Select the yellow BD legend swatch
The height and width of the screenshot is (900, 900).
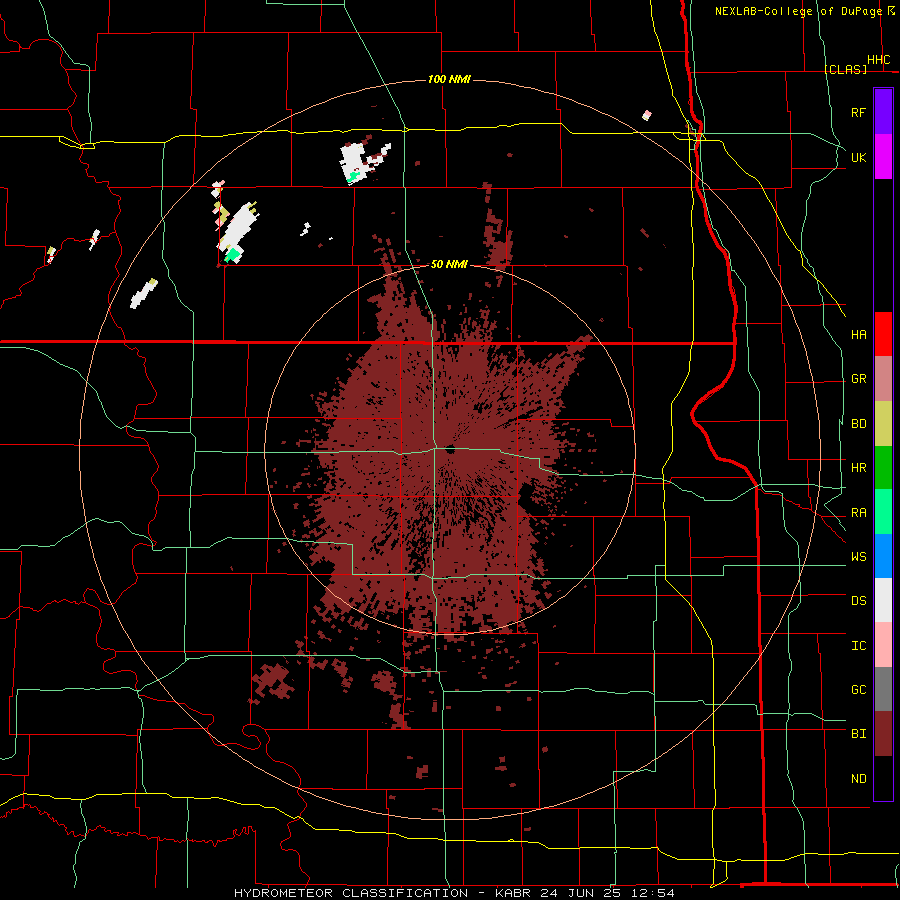pos(883,424)
